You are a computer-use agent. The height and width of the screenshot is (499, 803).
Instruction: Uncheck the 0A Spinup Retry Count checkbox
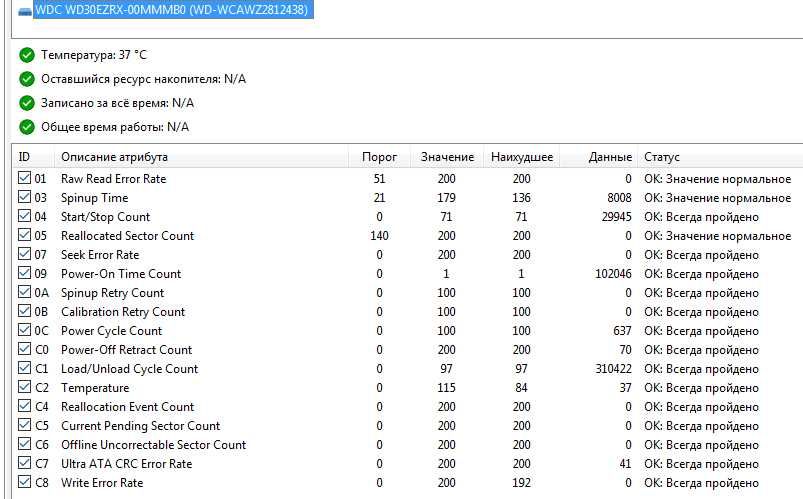pos(24,292)
